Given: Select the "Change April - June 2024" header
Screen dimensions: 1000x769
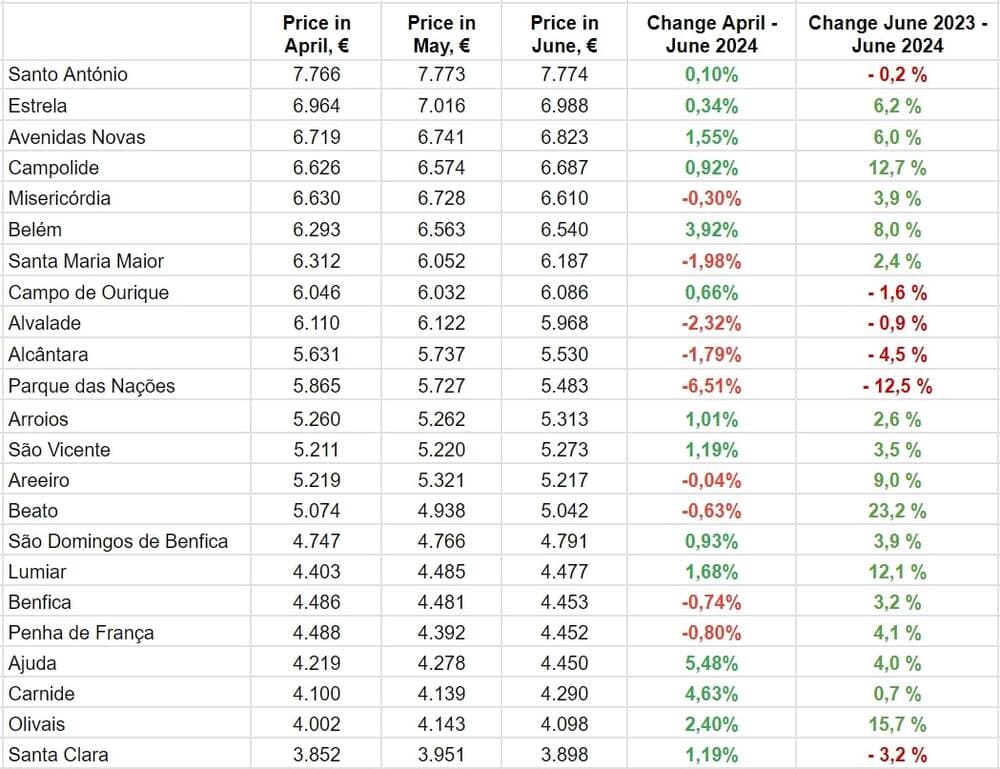Looking at the screenshot, I should 712,33.
